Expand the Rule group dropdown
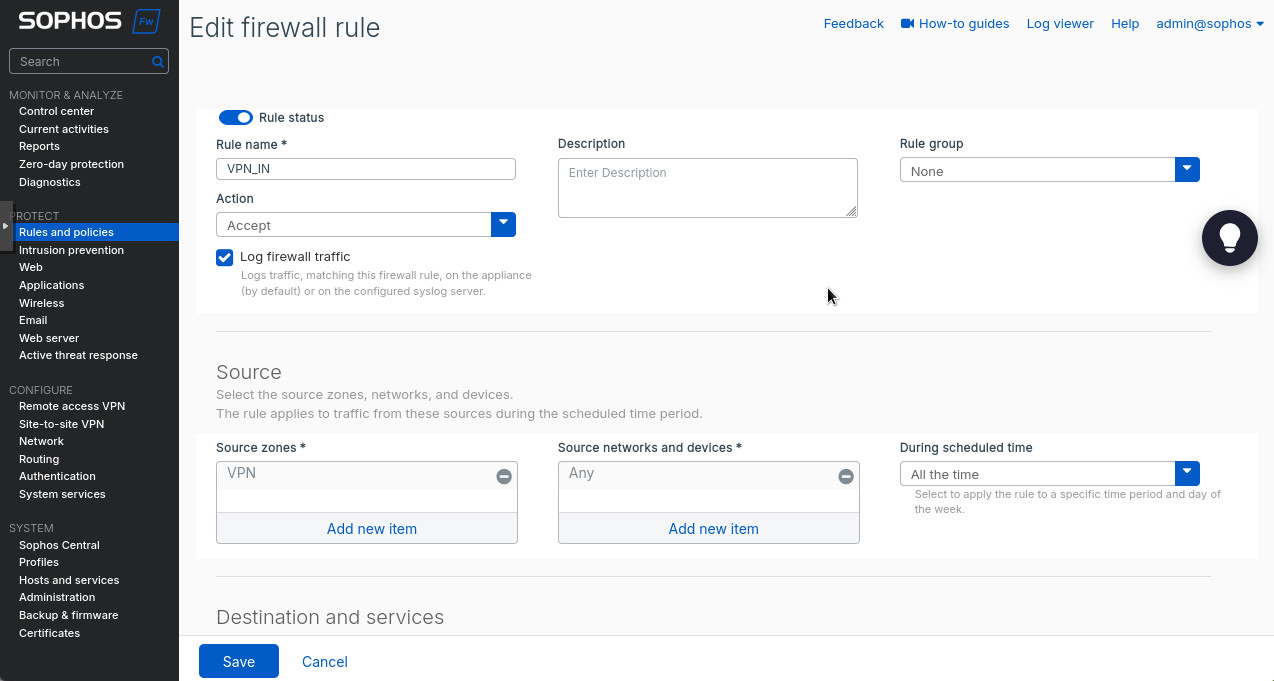This screenshot has width=1274, height=681. point(1187,170)
